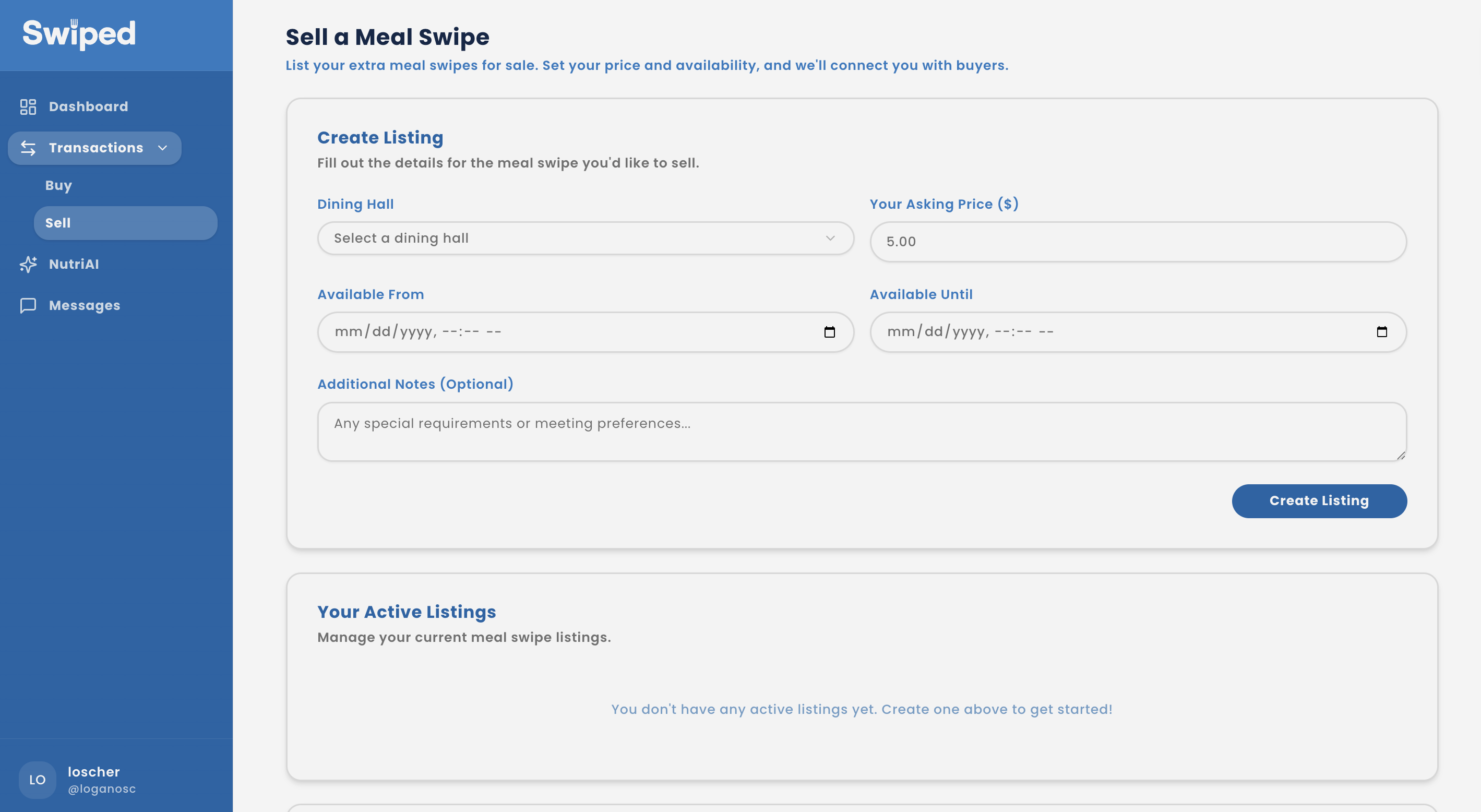Open NutriAI via the sparkle icon
This screenshot has height=812, width=1481.
click(x=28, y=264)
